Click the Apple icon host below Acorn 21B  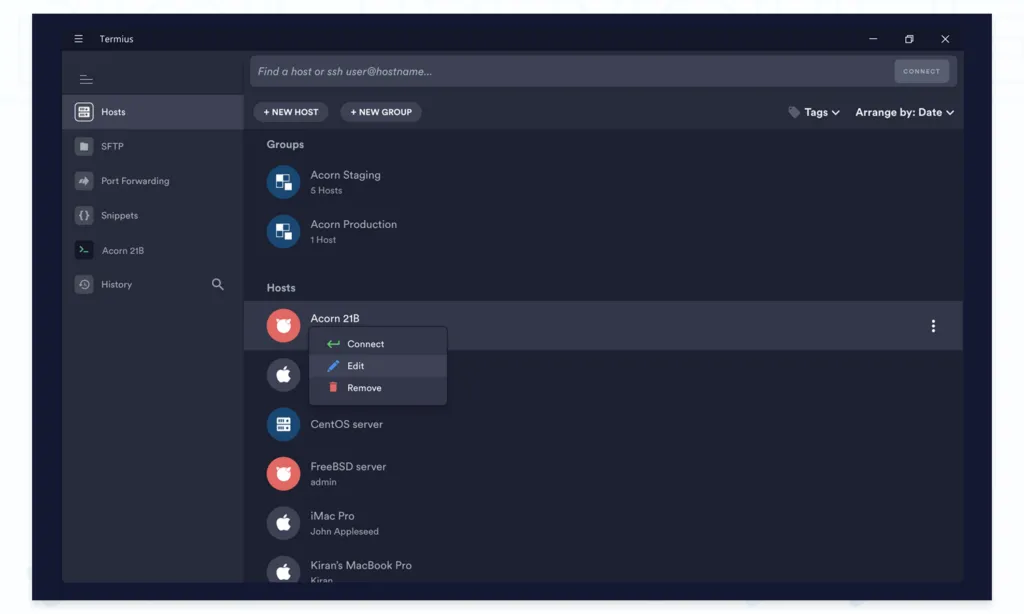283,375
